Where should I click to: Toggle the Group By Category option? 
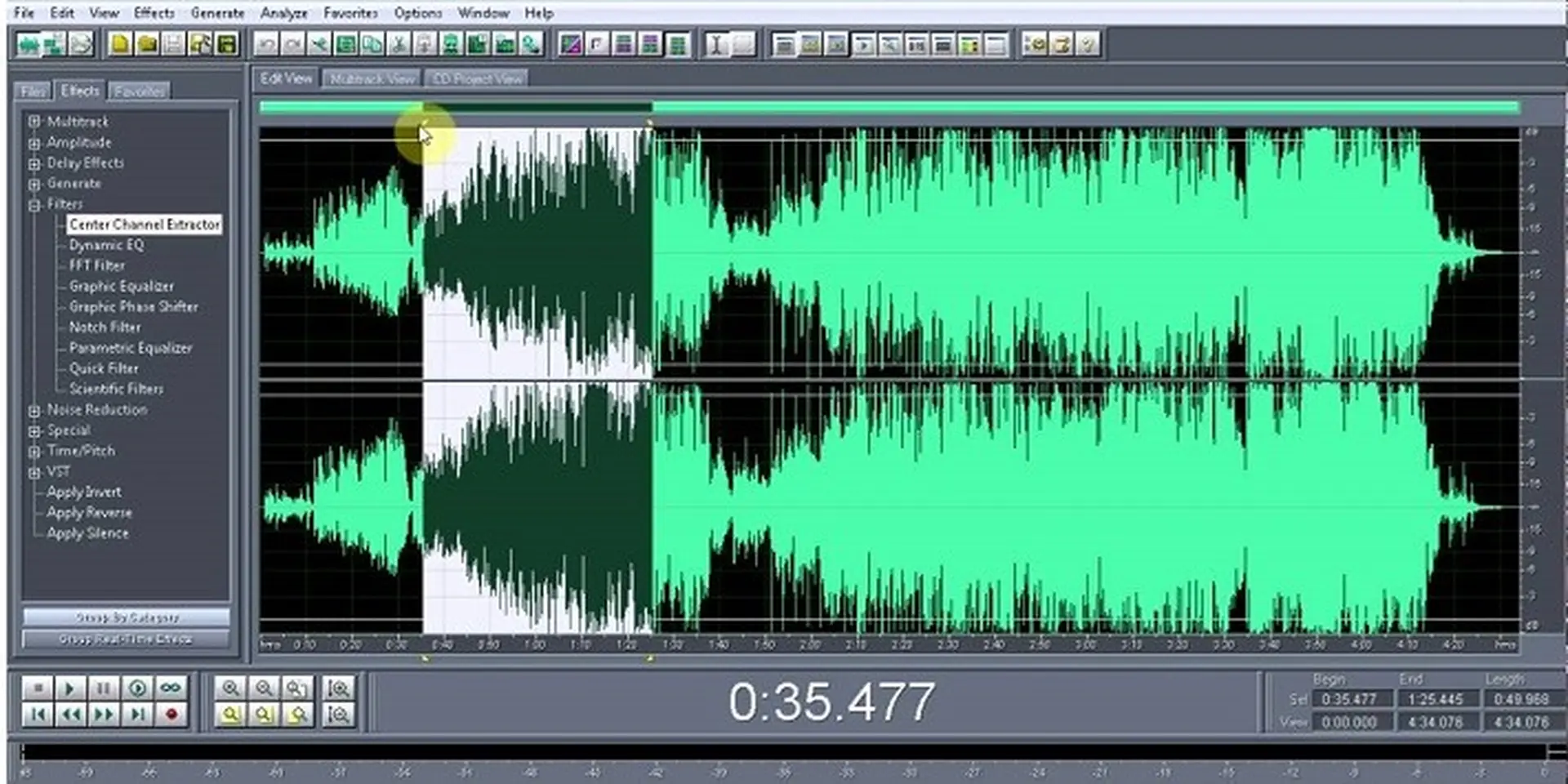[x=126, y=617]
